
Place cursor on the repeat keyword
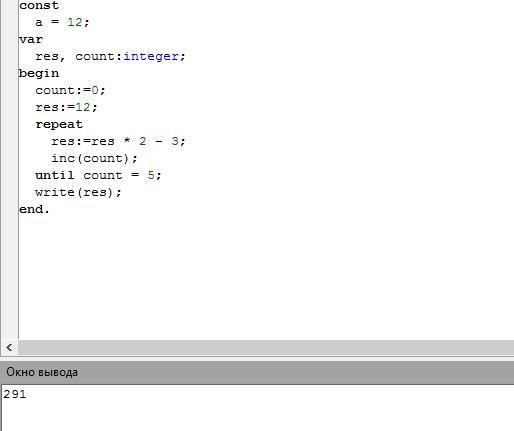59,125
